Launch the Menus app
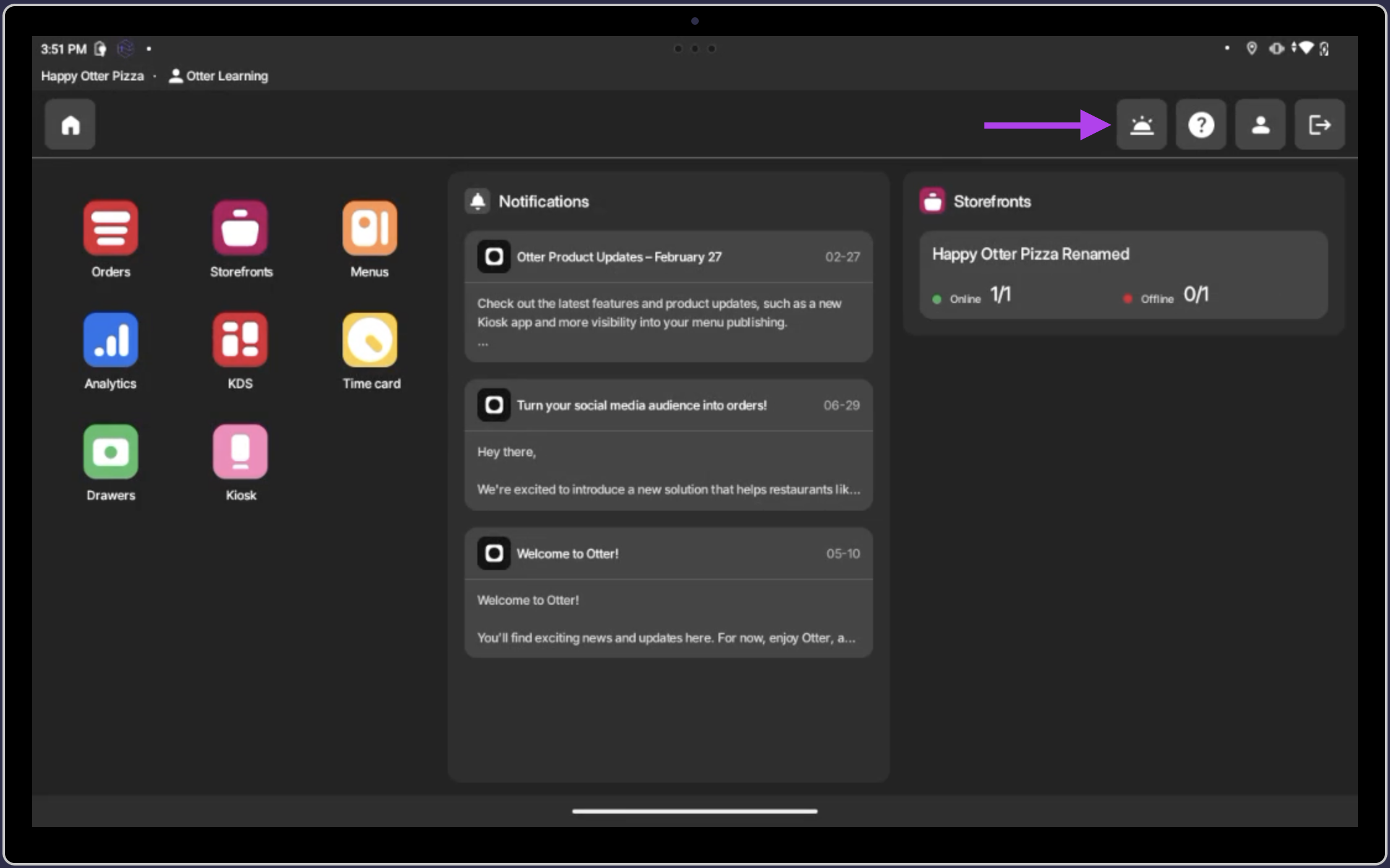This screenshot has height=868, width=1390. coord(370,228)
